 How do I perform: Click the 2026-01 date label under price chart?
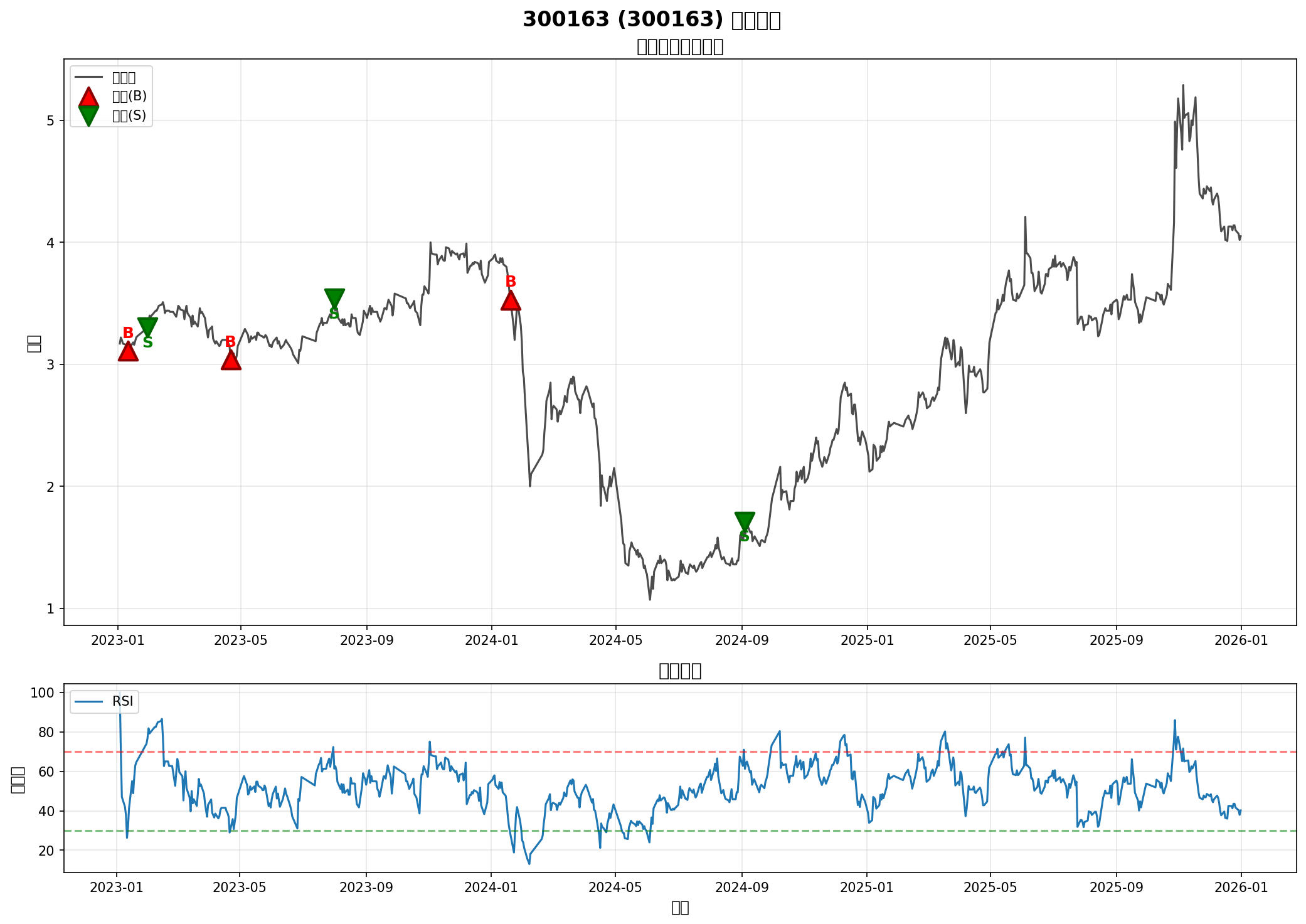click(1241, 640)
